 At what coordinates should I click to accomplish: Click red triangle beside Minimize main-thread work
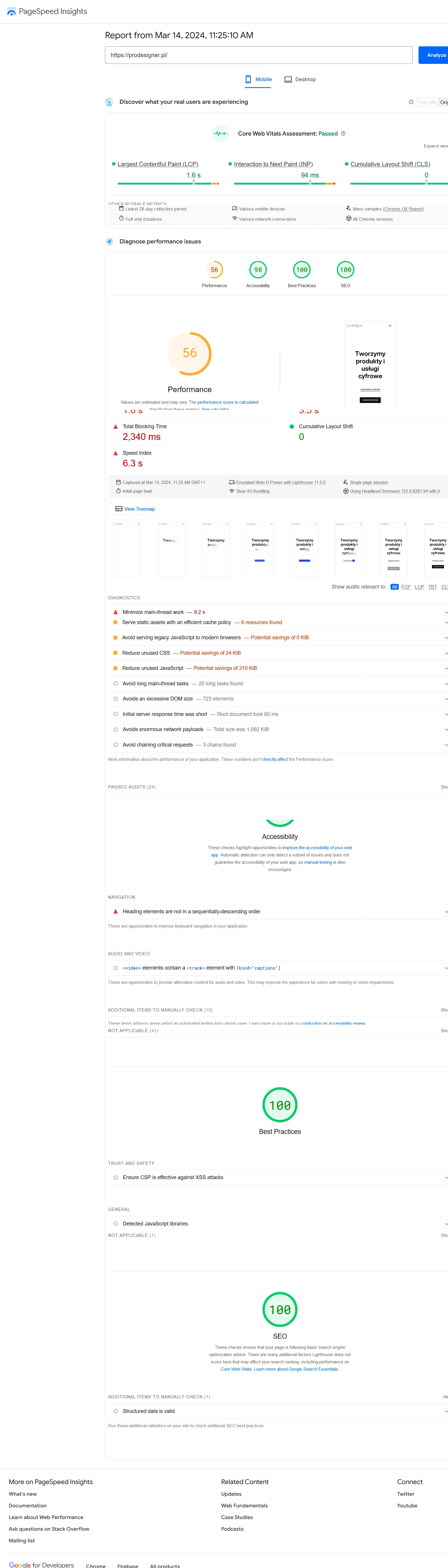pos(116,612)
